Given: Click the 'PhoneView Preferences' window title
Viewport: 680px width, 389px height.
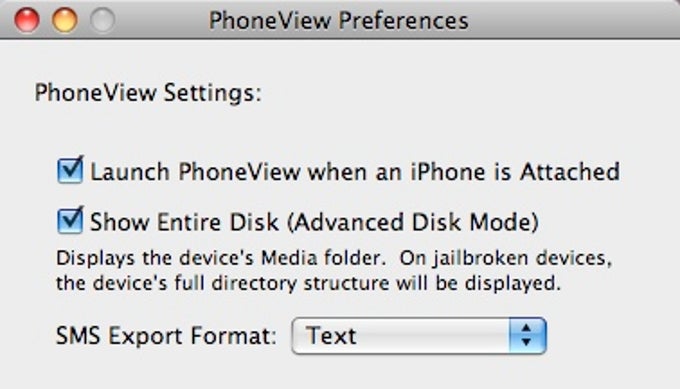Looking at the screenshot, I should 339,20.
